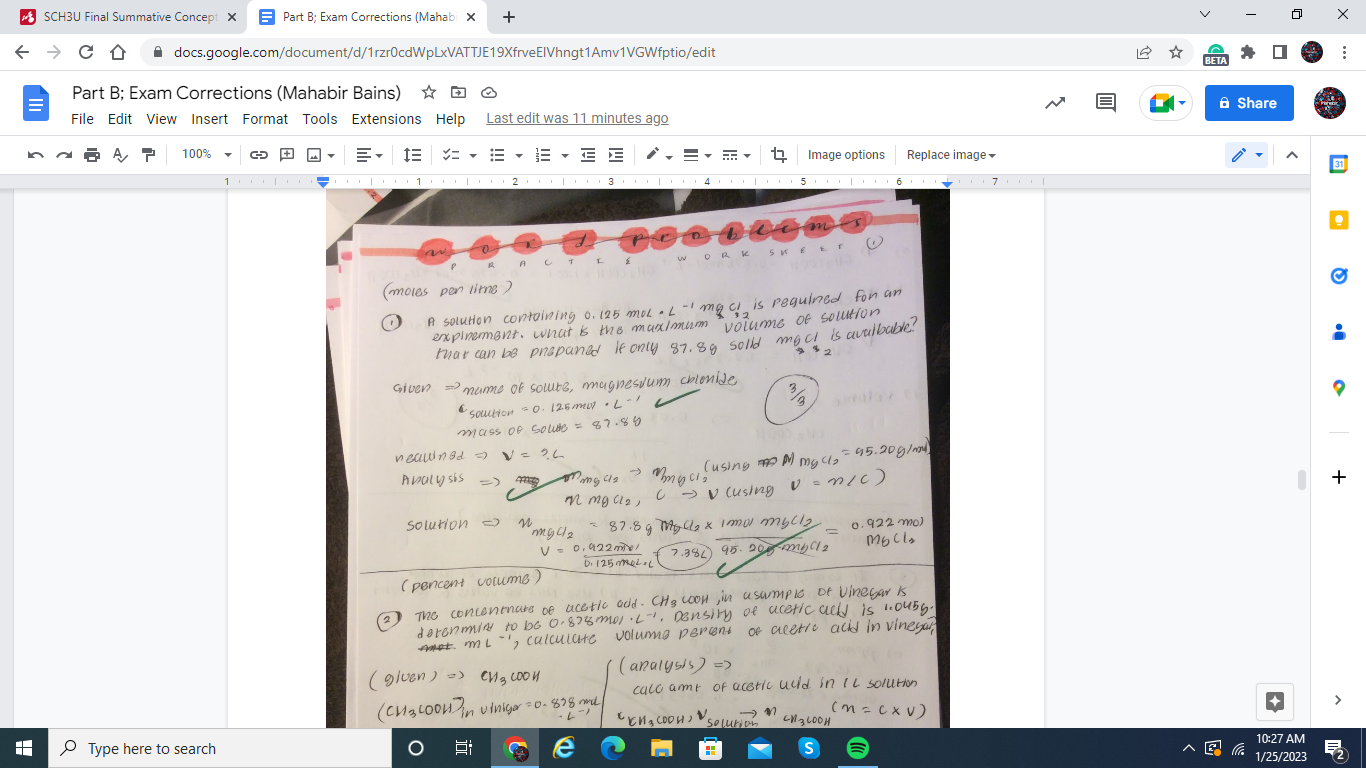The image size is (1366, 768).
Task: Toggle line spacing options
Action: [411, 154]
